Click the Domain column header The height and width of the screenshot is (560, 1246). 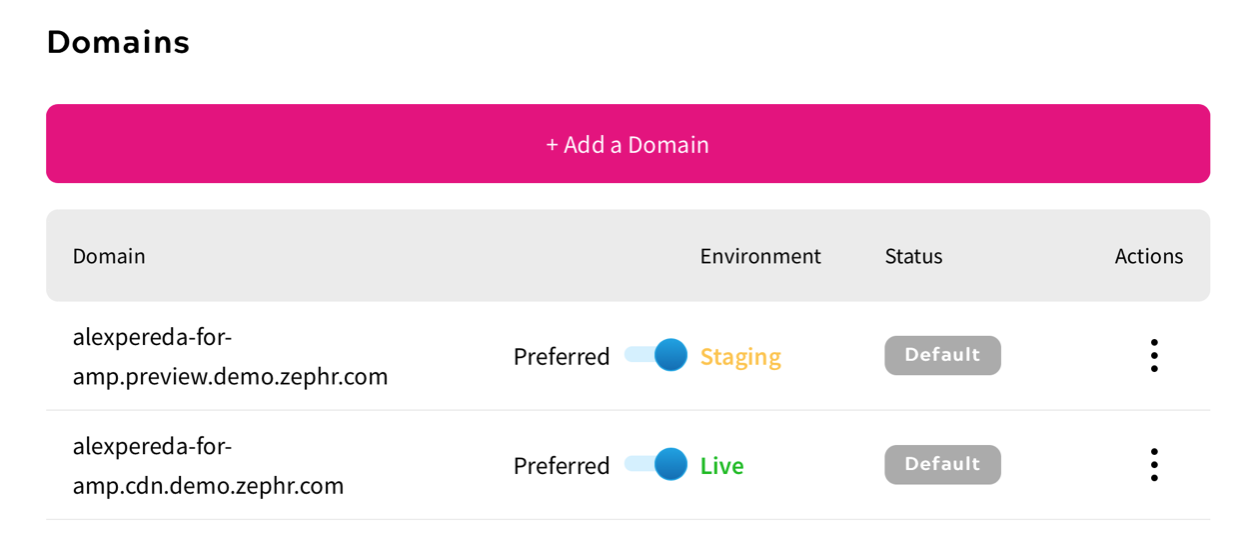[x=109, y=256]
